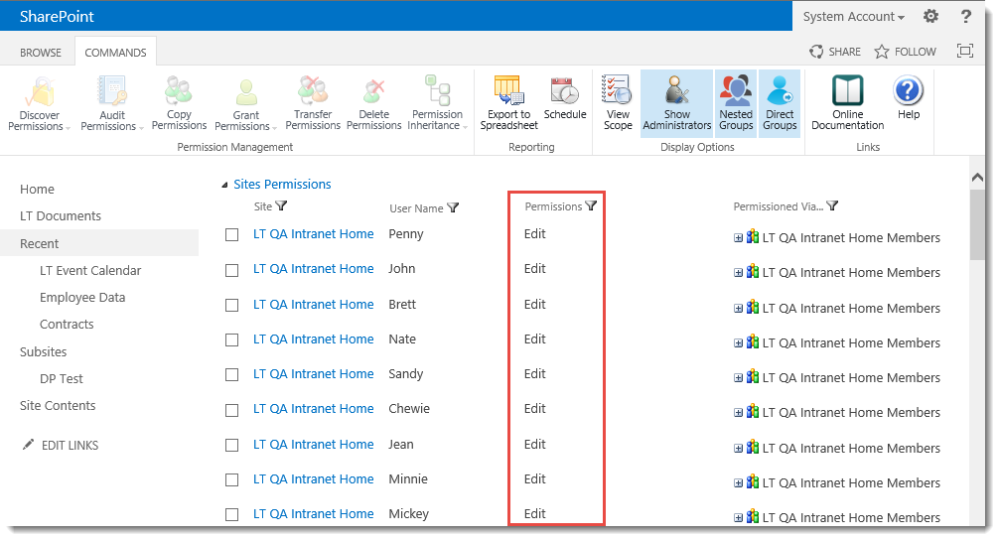Click the vertical scrollbar thumb

click(x=977, y=225)
